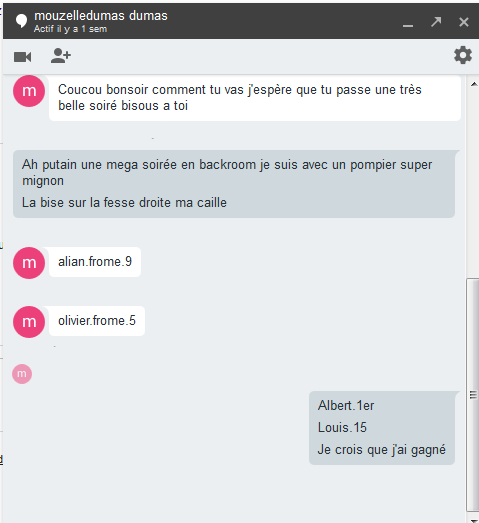This screenshot has width=479, height=523.
Task: Click the contact name mouzelledumas dumas
Action: point(101,16)
